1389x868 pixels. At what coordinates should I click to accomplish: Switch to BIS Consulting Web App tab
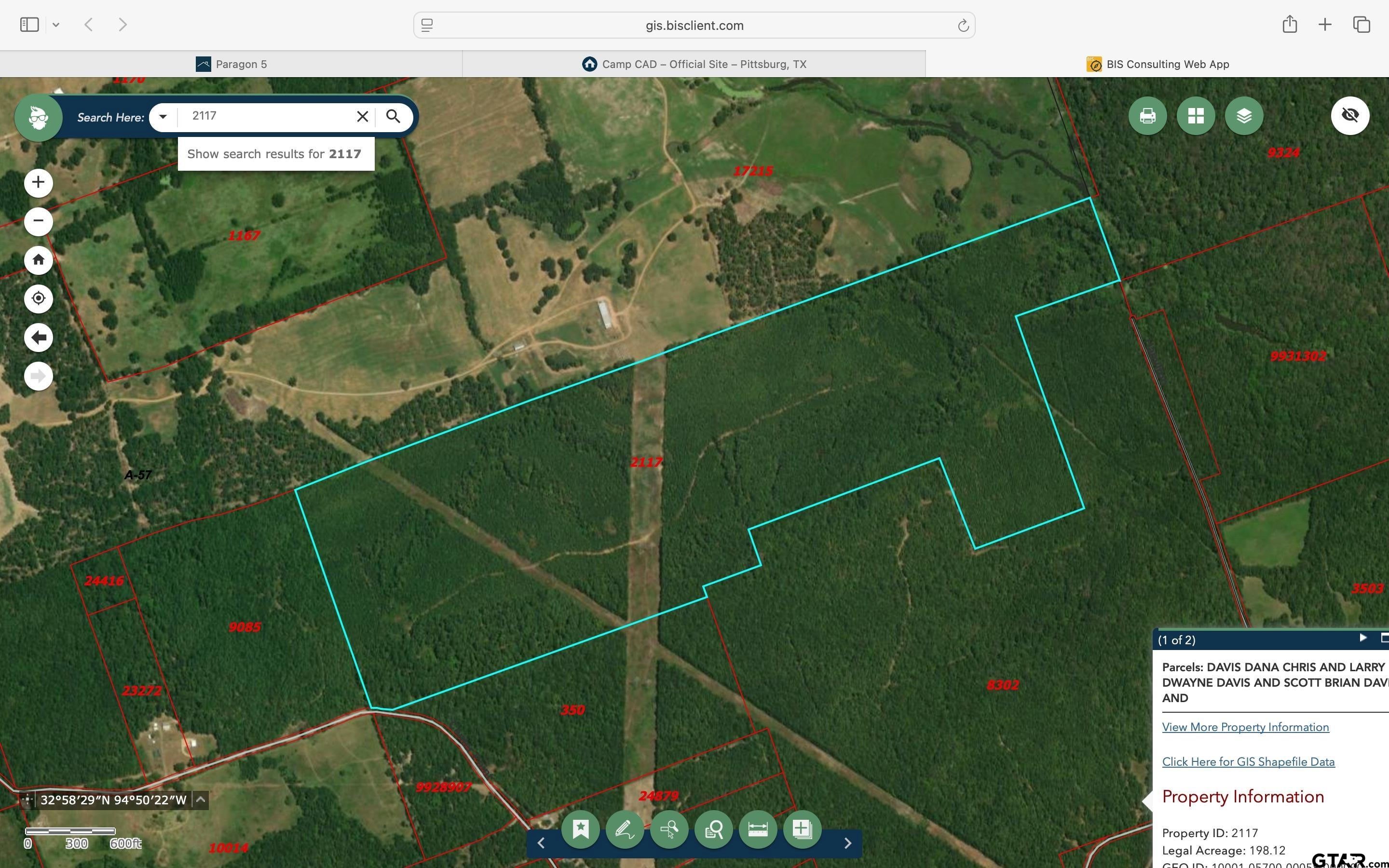tap(1157, 64)
